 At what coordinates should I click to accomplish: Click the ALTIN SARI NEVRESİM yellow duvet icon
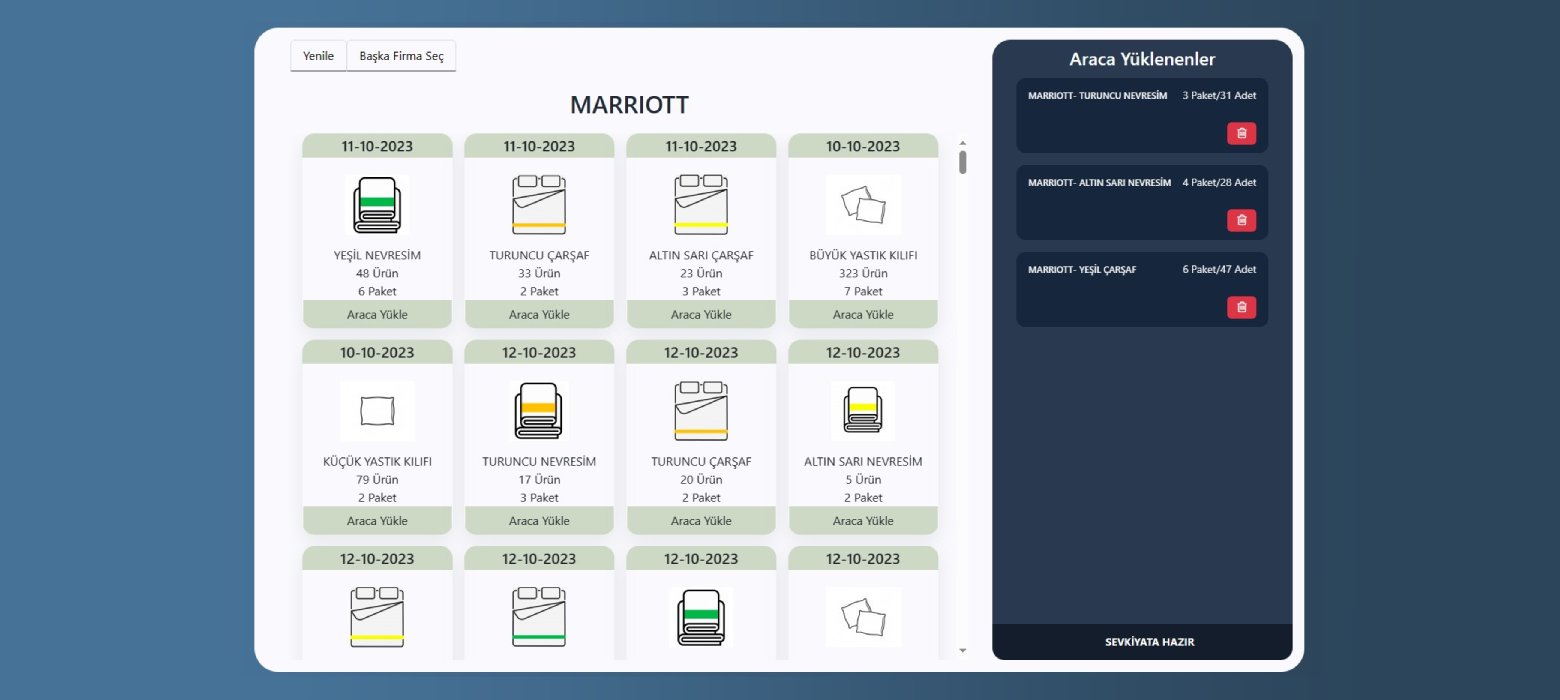click(x=863, y=411)
